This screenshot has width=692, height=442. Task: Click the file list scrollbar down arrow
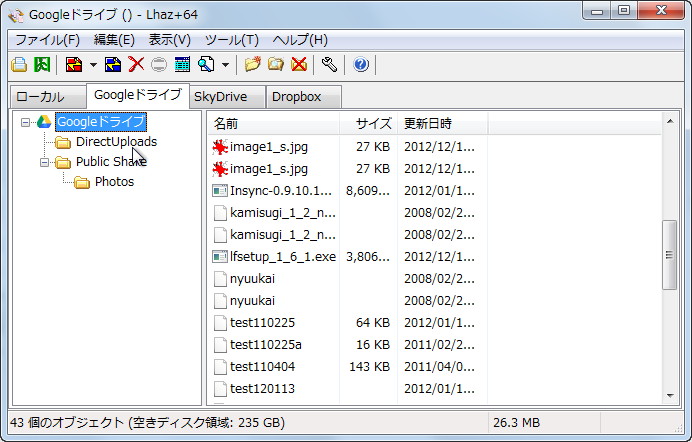pos(670,396)
